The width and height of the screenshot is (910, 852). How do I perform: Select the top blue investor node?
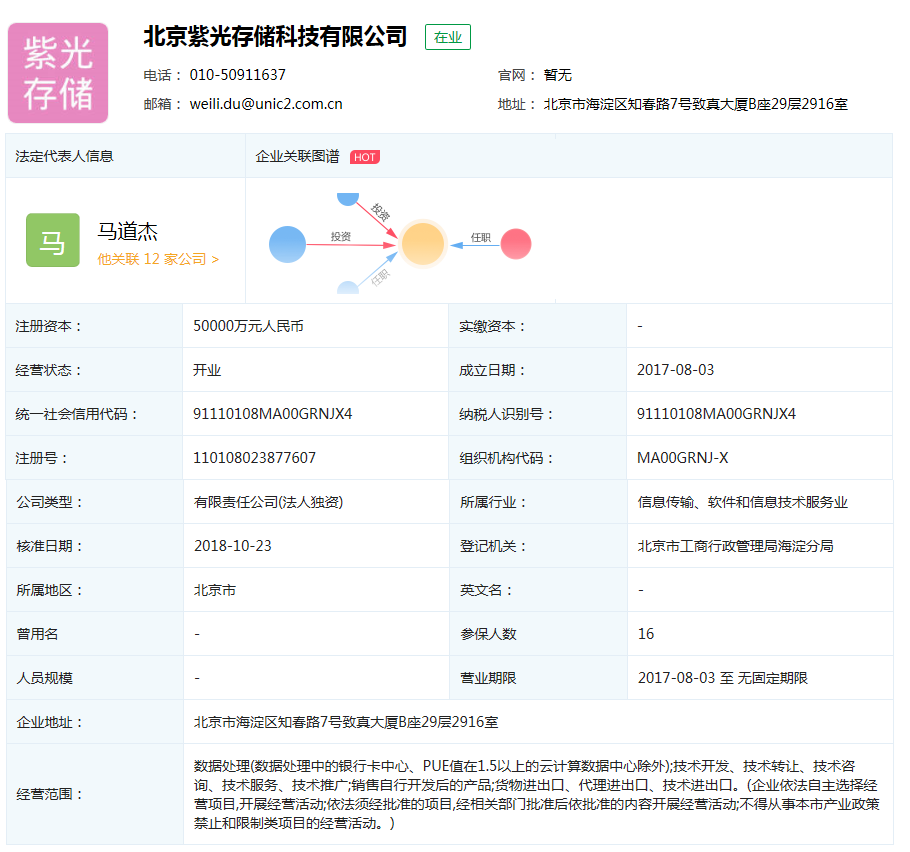click(348, 199)
